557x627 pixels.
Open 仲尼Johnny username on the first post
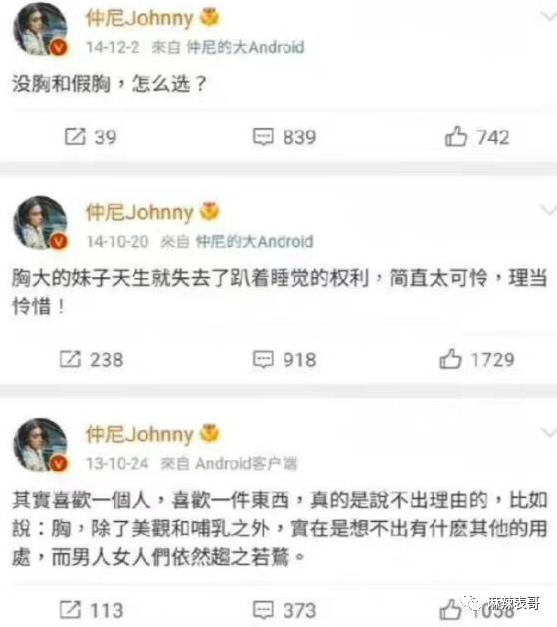[x=140, y=18]
